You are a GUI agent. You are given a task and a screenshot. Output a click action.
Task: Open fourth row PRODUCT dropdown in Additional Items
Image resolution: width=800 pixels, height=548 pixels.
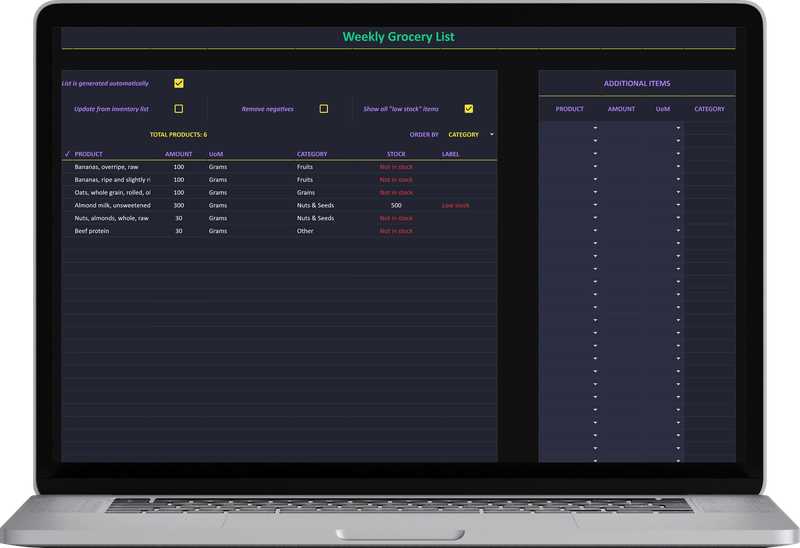[595, 166]
